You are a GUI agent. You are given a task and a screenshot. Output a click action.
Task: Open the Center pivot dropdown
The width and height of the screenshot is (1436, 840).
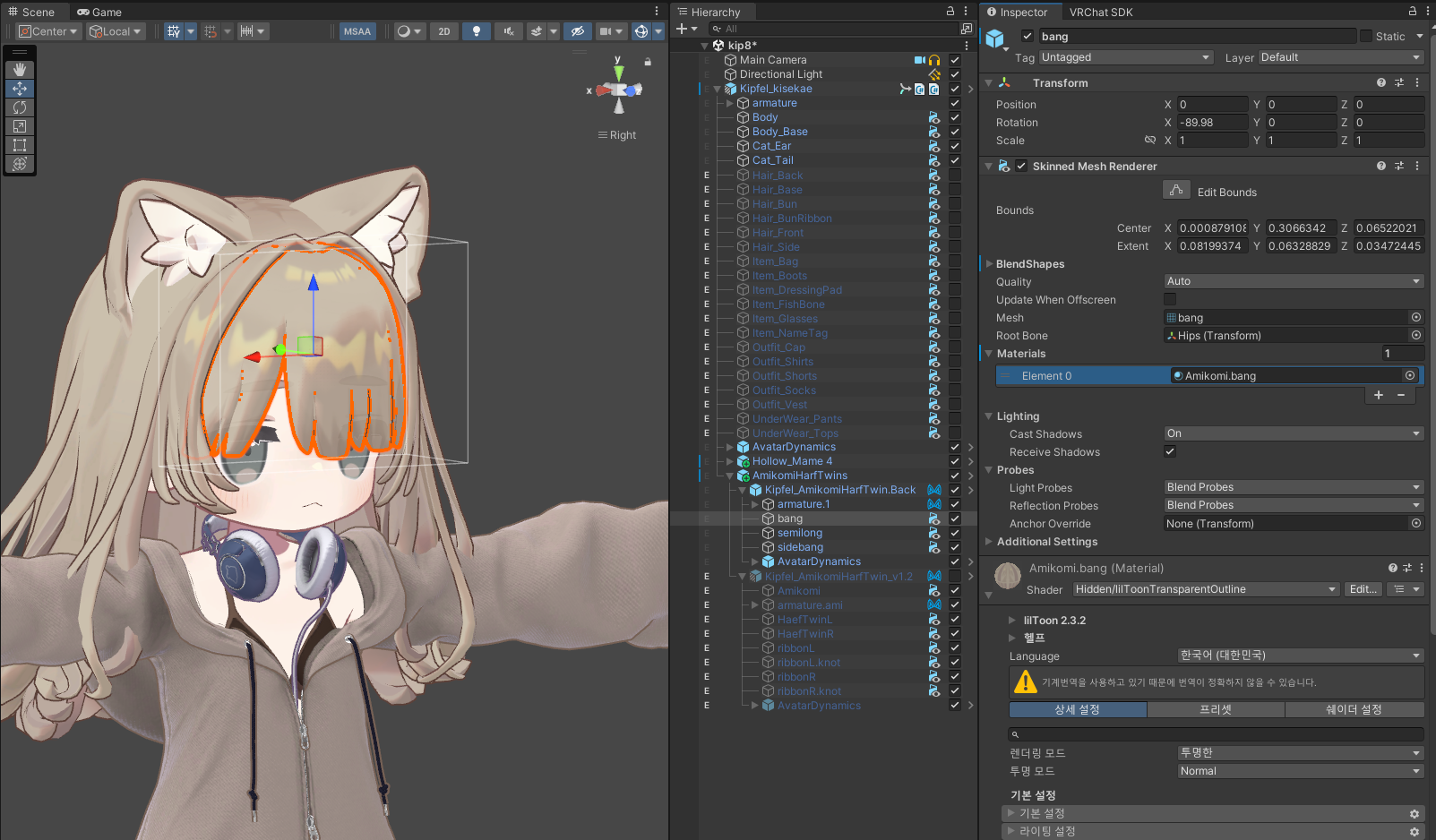click(x=48, y=31)
